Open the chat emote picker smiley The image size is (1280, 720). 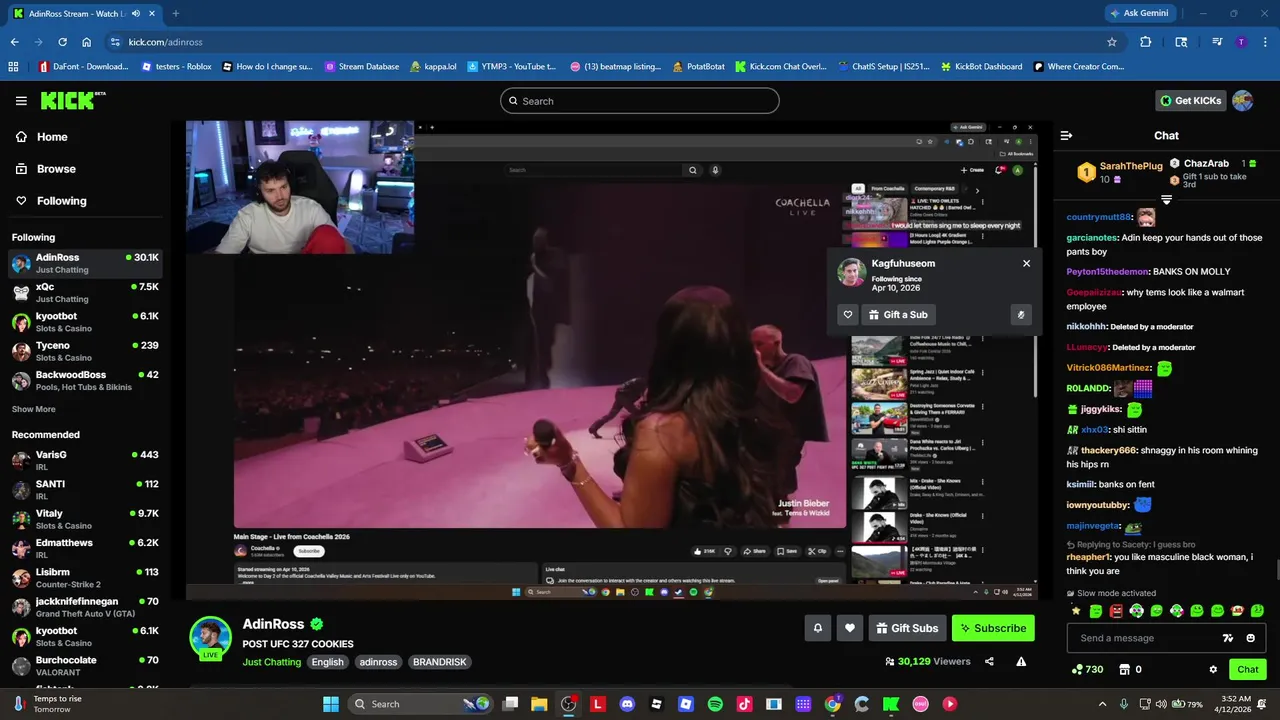click(x=1251, y=638)
